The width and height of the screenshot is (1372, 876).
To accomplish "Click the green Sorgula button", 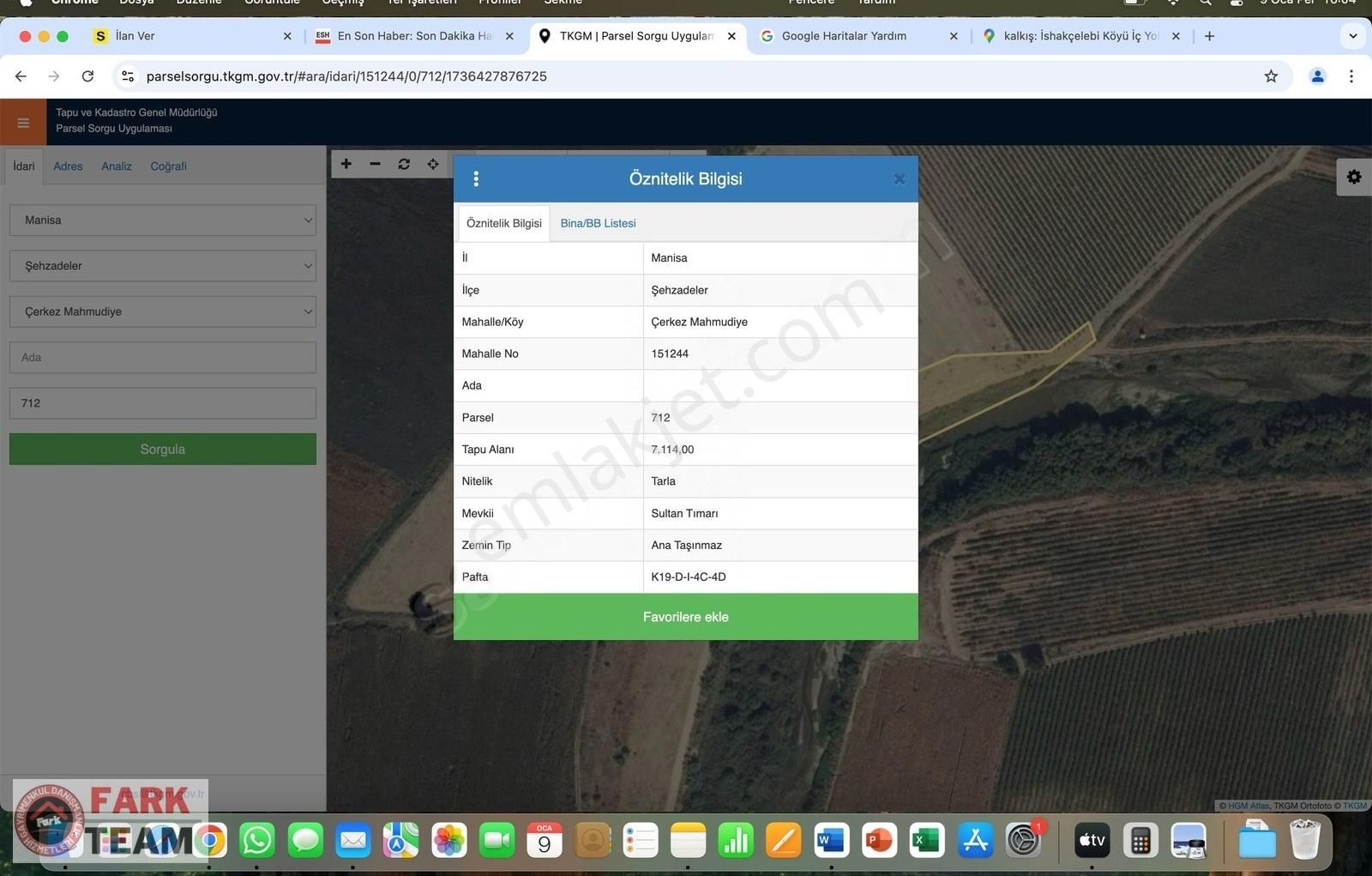I will 162,449.
